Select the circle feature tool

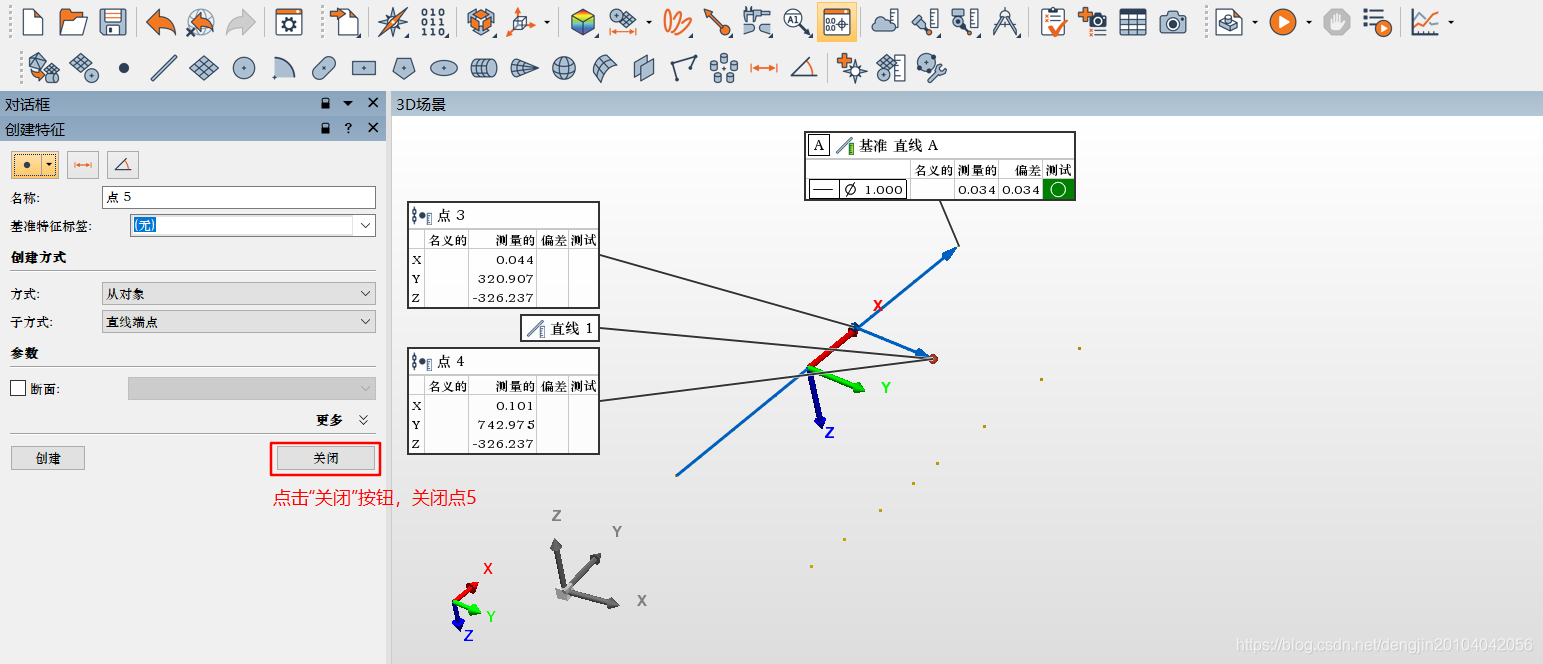pyautogui.click(x=244, y=68)
